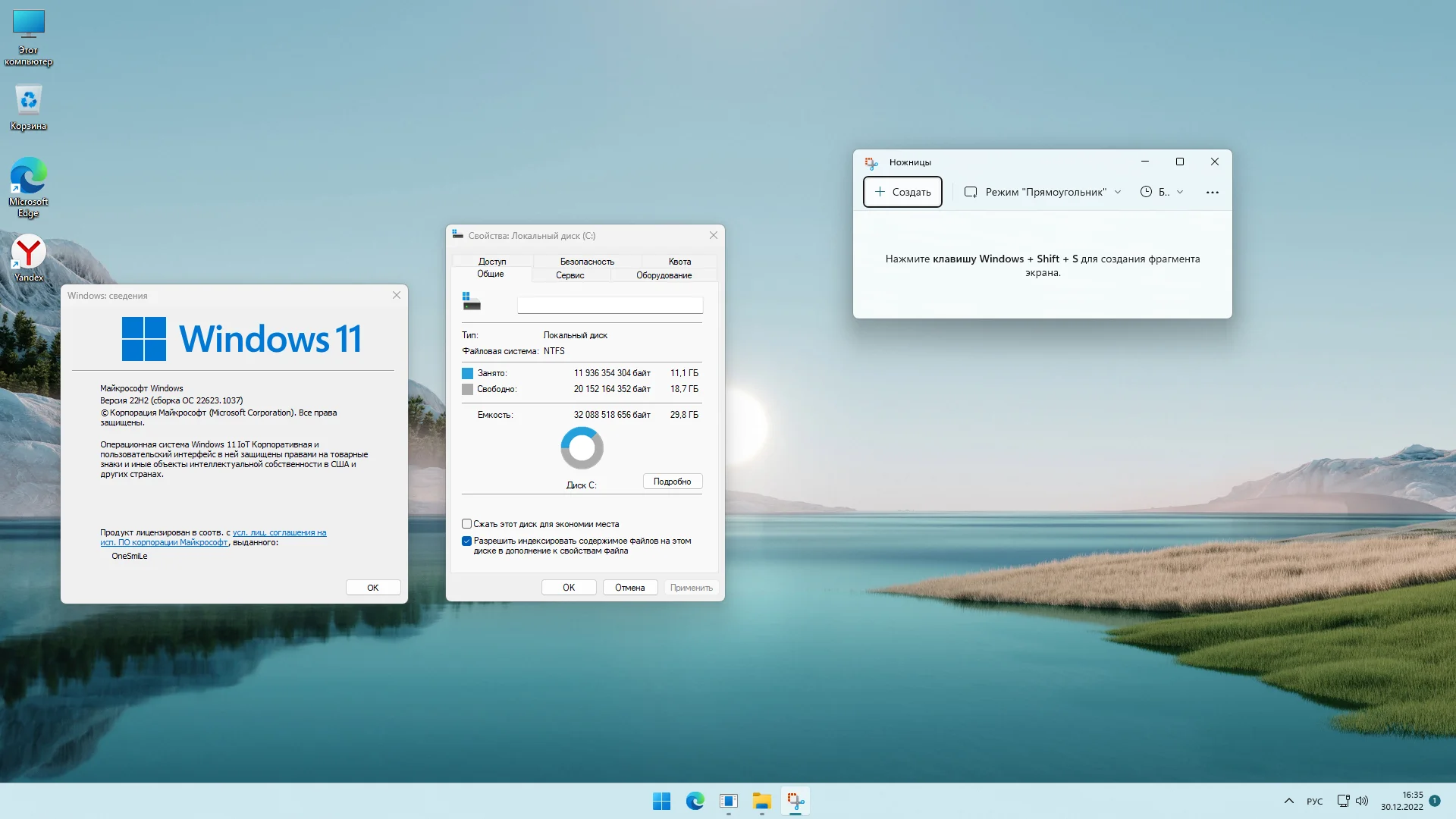Screen dimensions: 1456x819
Task: Enable the compress this drive checkbox
Action: 467,524
